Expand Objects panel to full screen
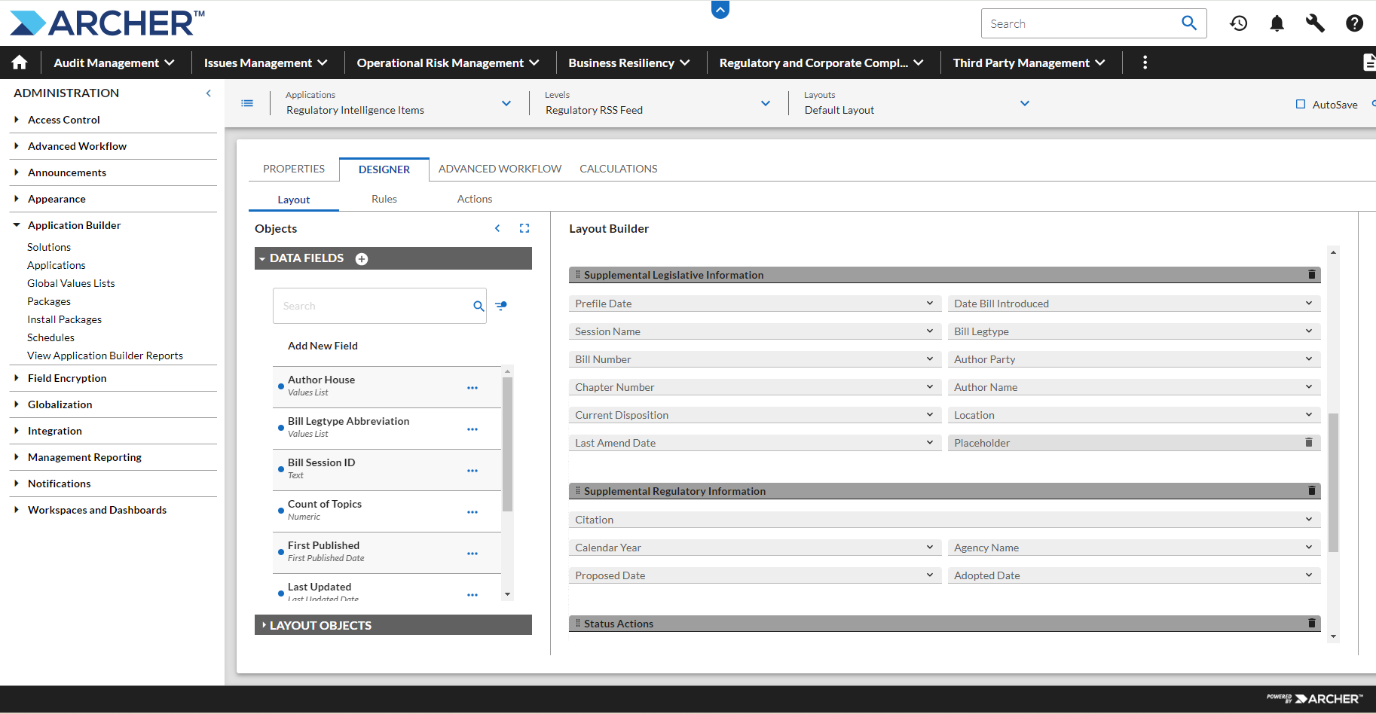1376x714 pixels. pyautogui.click(x=524, y=229)
